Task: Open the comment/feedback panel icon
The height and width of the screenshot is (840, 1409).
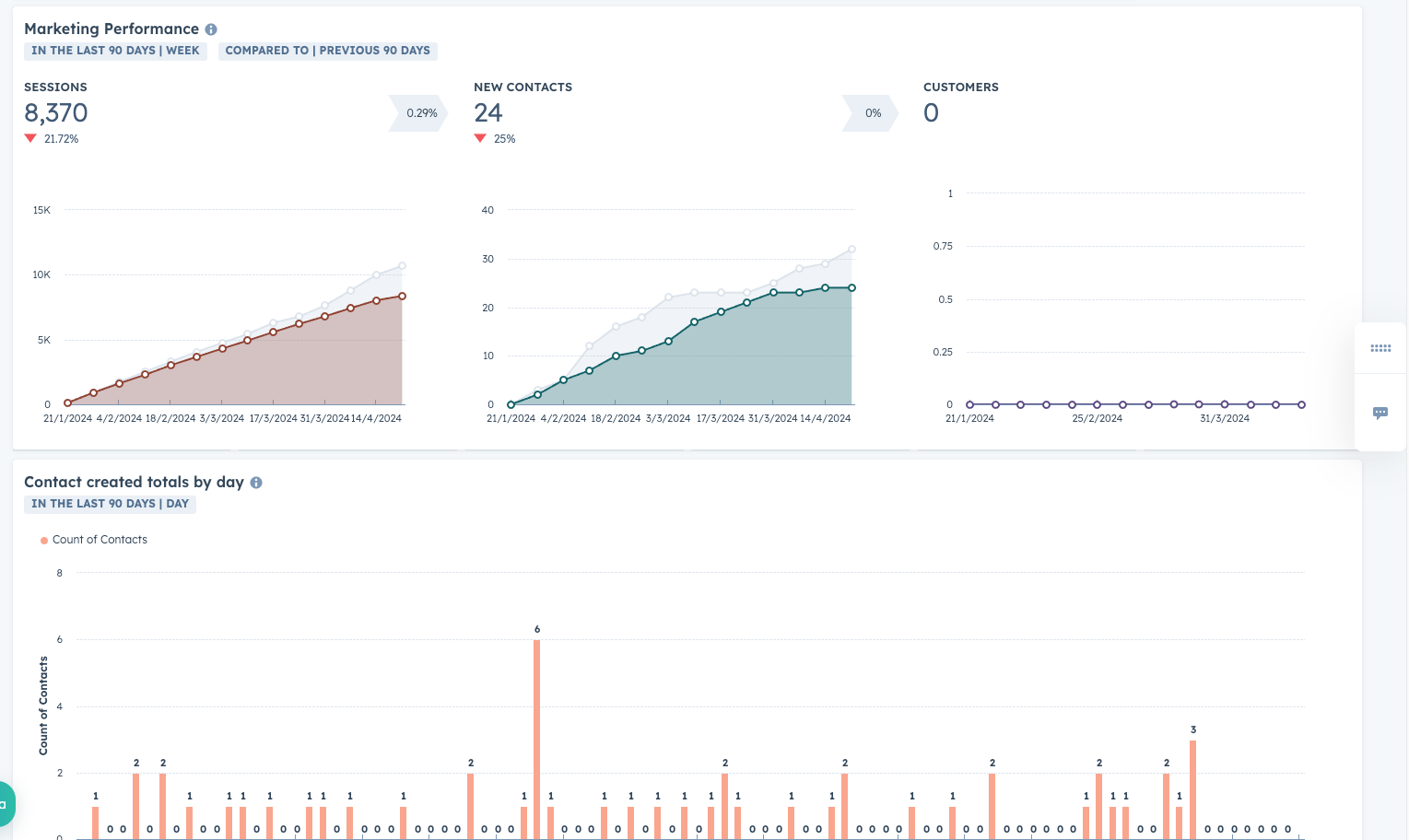Action: point(1380,412)
